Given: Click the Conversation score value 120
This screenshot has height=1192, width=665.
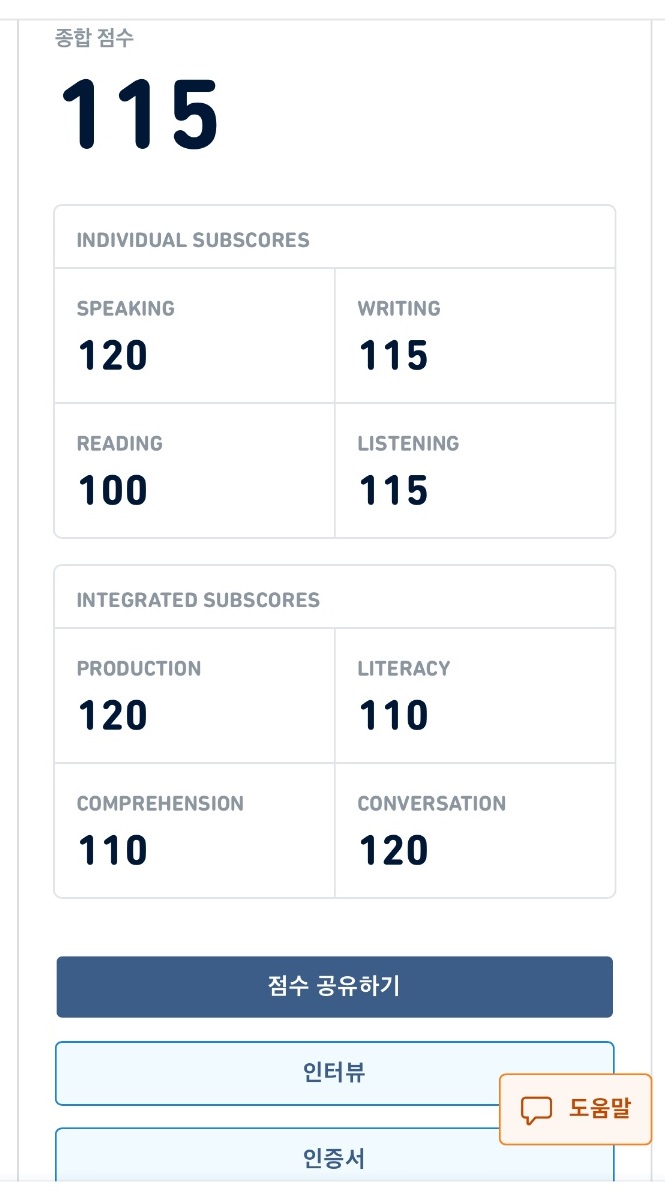Looking at the screenshot, I should pos(393,850).
